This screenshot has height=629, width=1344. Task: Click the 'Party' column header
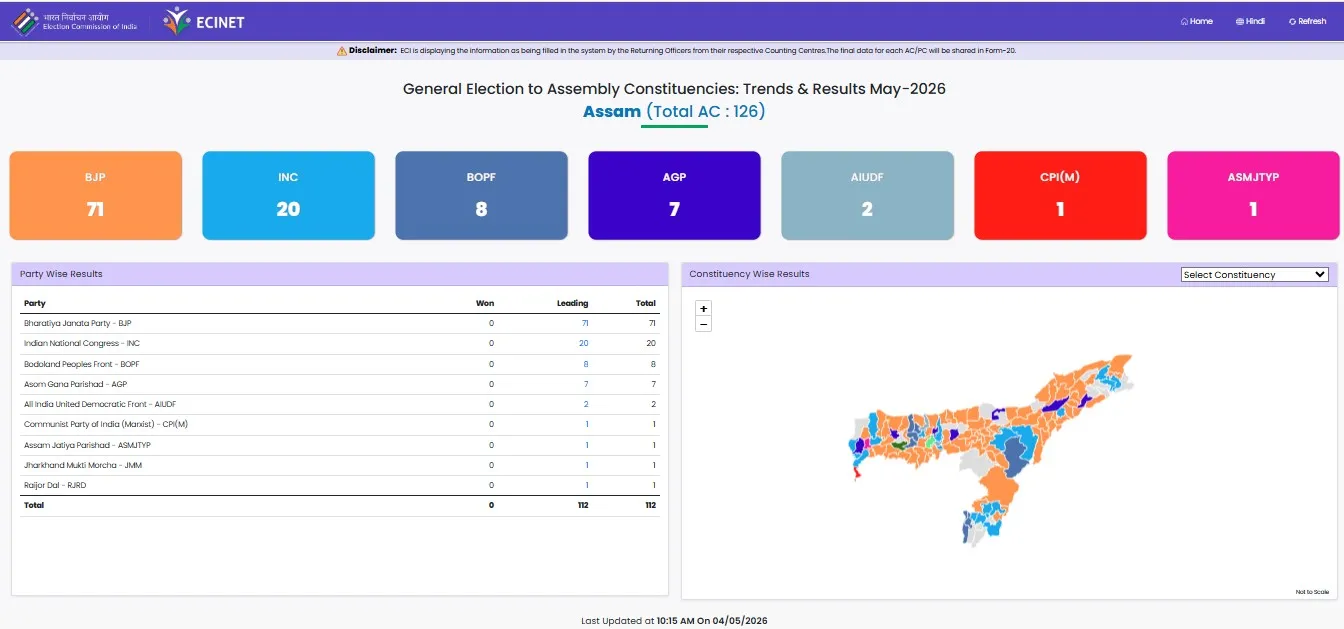click(35, 303)
